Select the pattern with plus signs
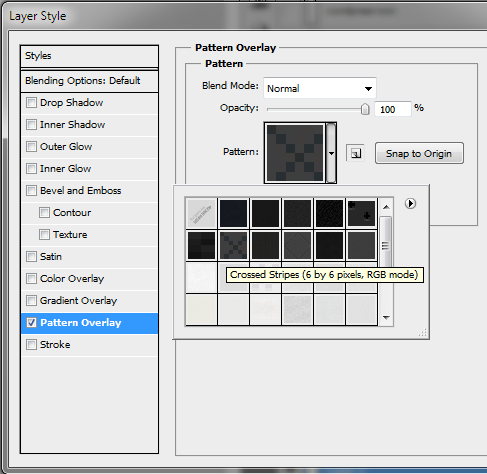487x474 pixels. [362, 213]
